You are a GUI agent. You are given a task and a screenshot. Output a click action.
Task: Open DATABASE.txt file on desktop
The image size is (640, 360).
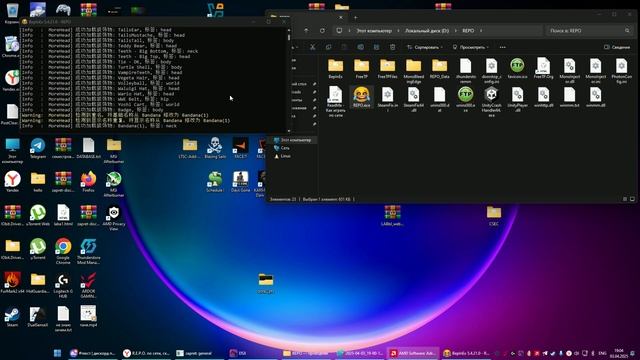(88, 148)
